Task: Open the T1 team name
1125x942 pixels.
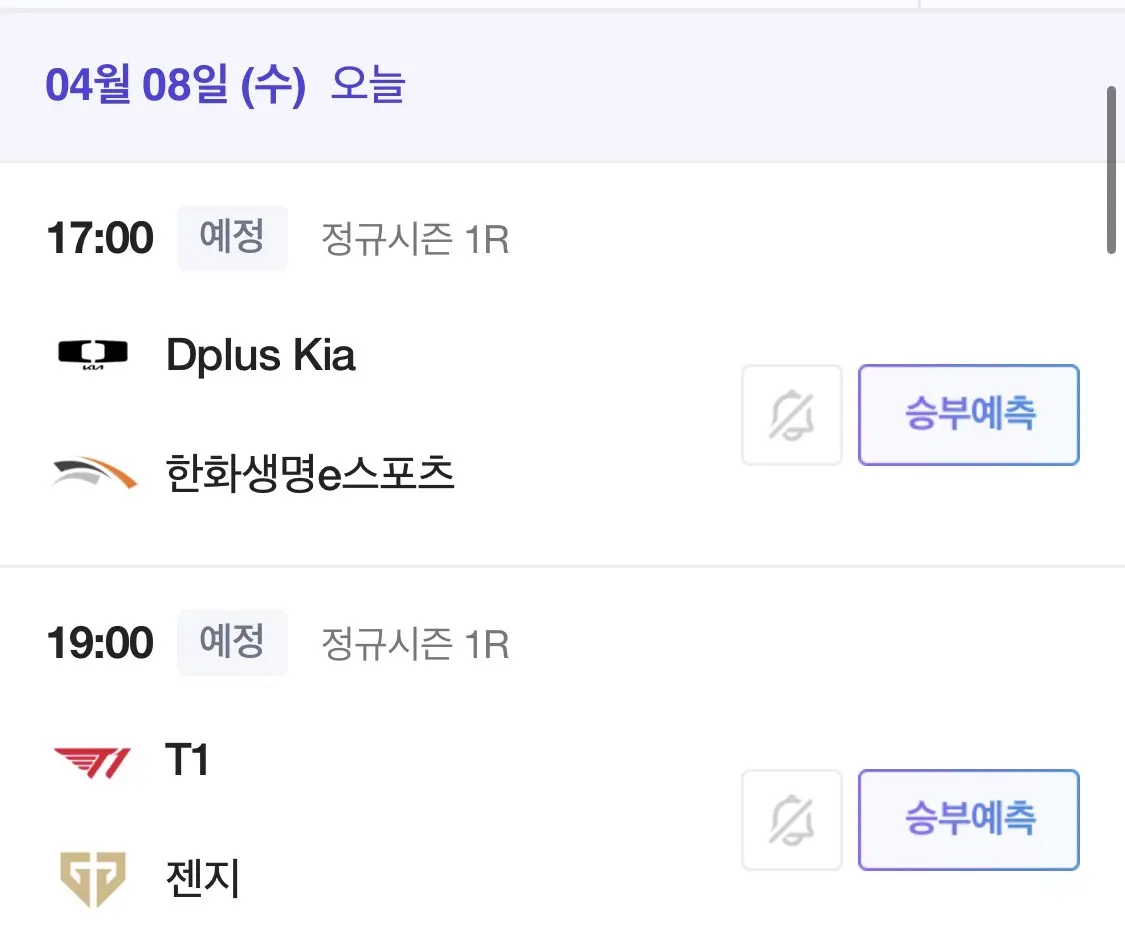Action: click(x=187, y=762)
